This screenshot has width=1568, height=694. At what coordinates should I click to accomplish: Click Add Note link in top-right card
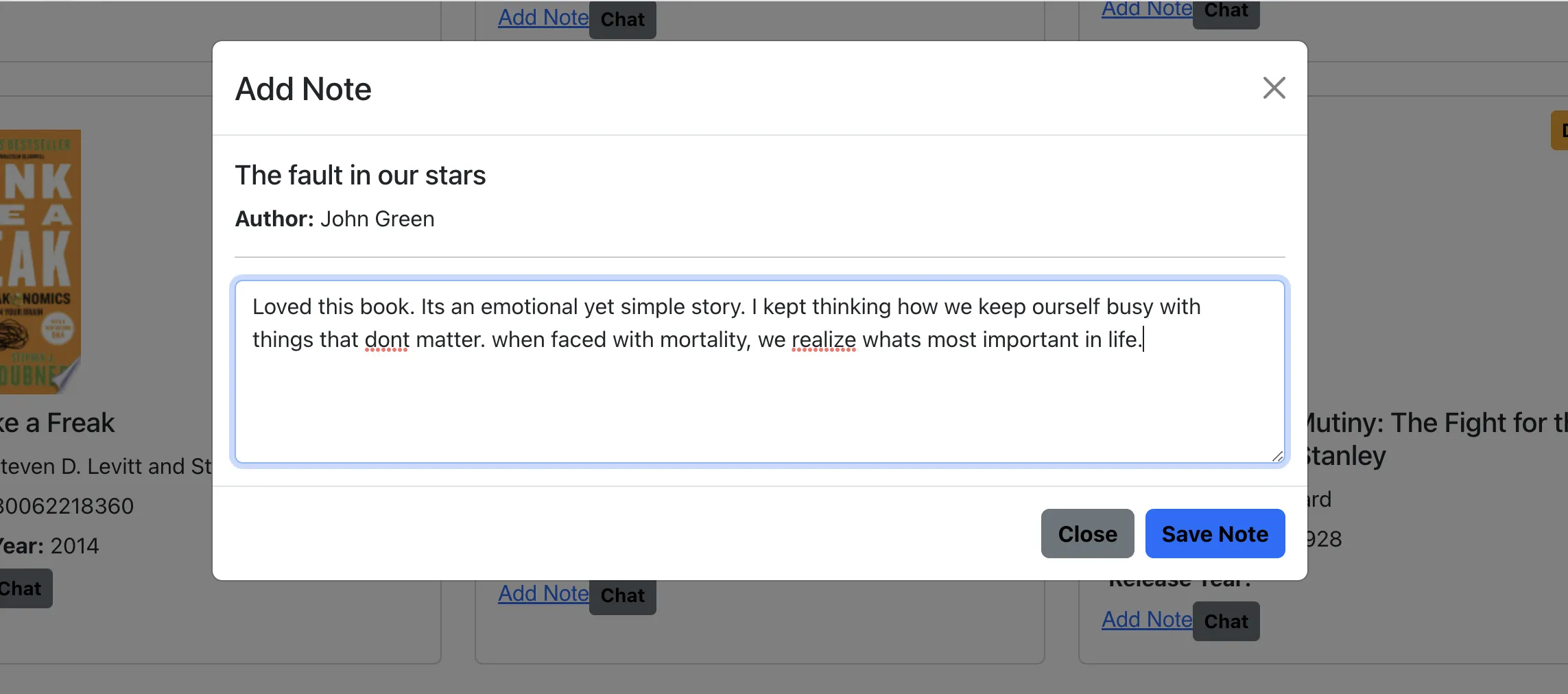click(1146, 10)
